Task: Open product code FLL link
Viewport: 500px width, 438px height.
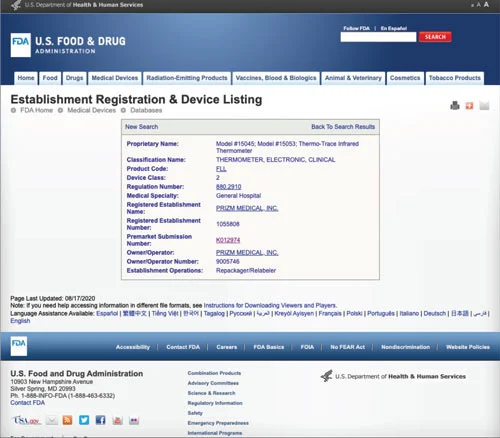Action: point(221,169)
